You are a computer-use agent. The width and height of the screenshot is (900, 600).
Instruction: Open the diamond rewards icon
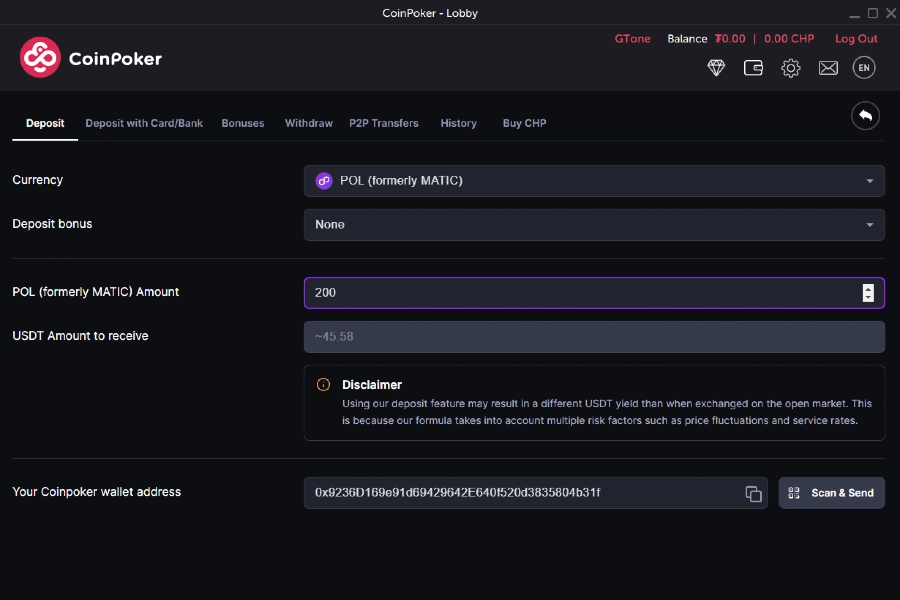(716, 68)
